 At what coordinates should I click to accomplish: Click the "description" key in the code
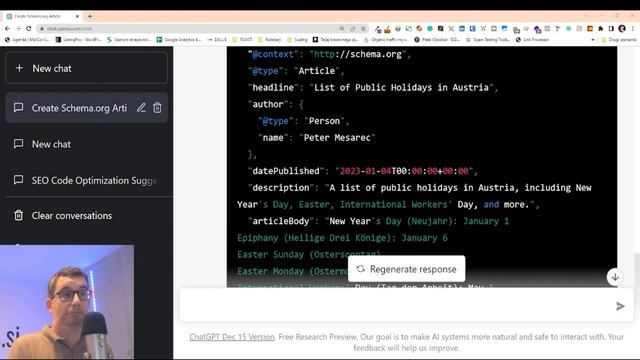(281, 188)
